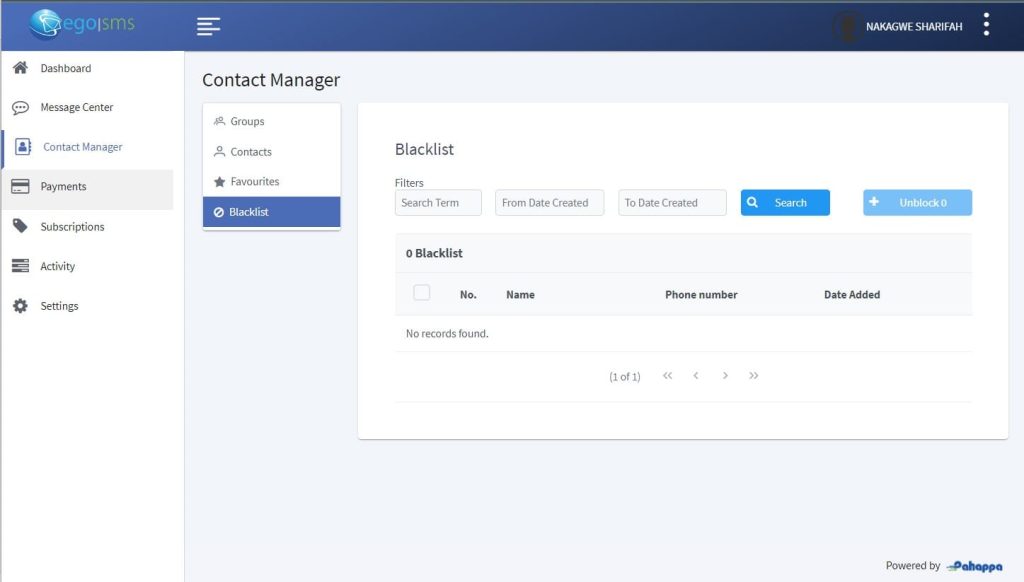Screen dimensions: 1024x582
Task: Open Dashboard from the home icon
Action: (20, 68)
